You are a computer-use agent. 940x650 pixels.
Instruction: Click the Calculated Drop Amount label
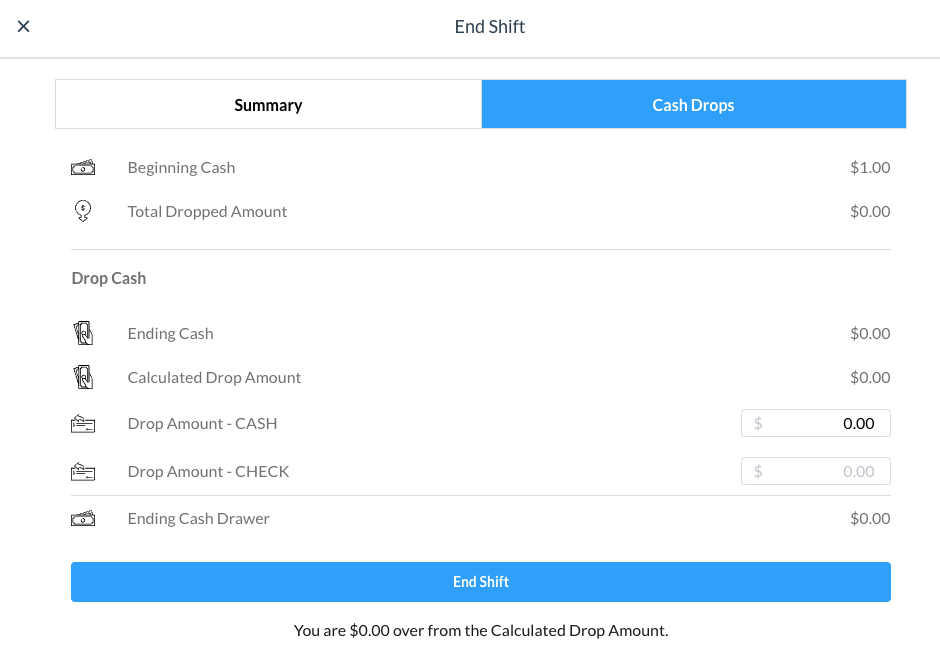[214, 378]
